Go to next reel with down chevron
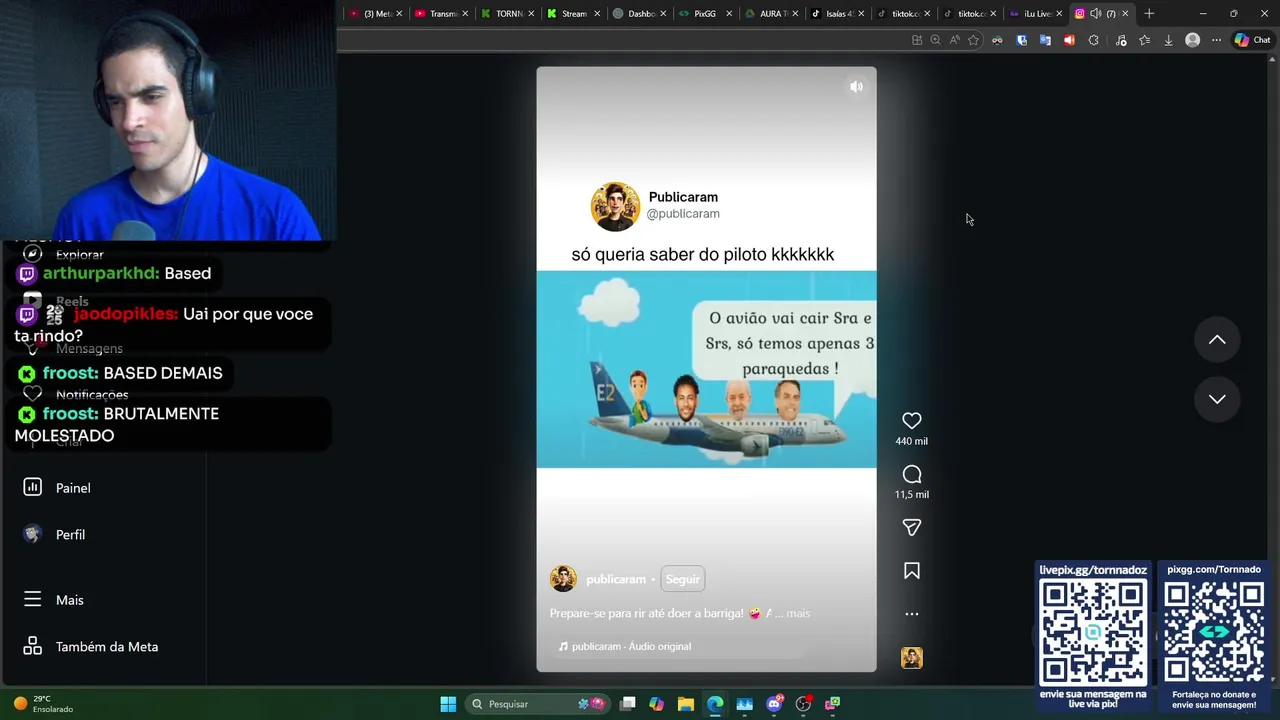 click(1217, 399)
